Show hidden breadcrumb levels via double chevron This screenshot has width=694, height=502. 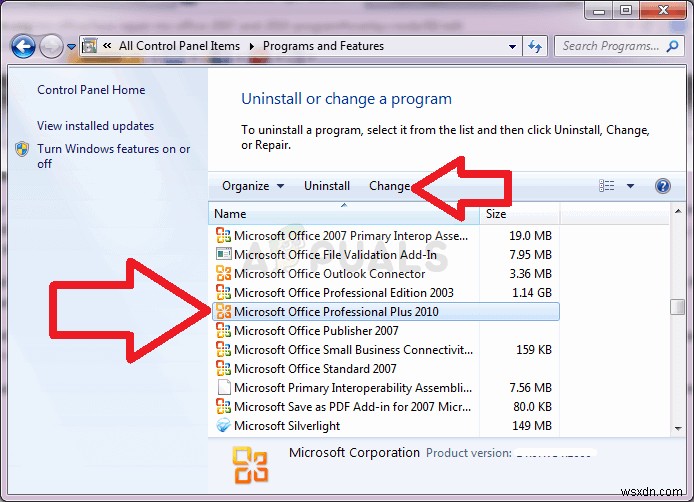click(x=107, y=46)
